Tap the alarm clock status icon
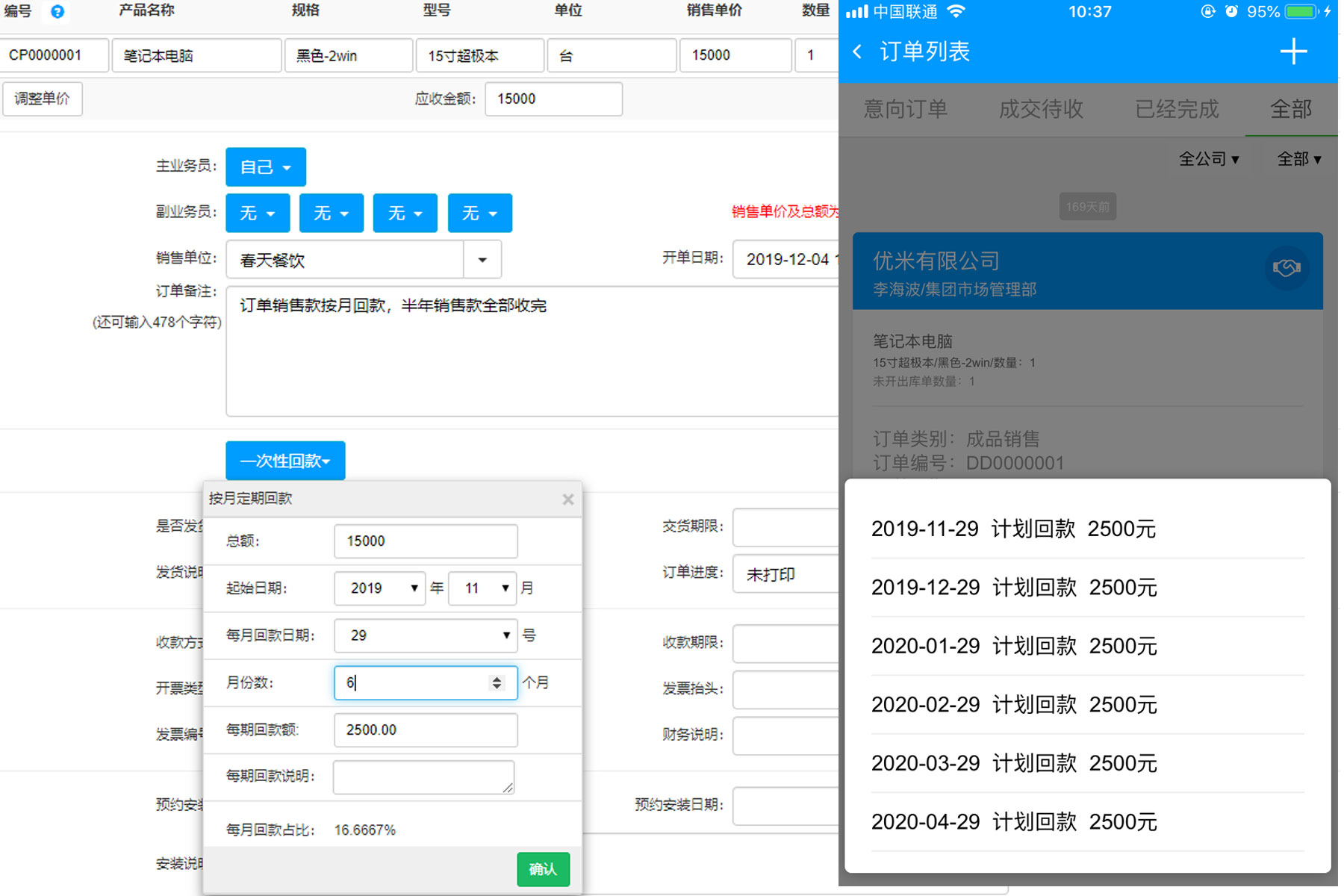 click(1231, 11)
